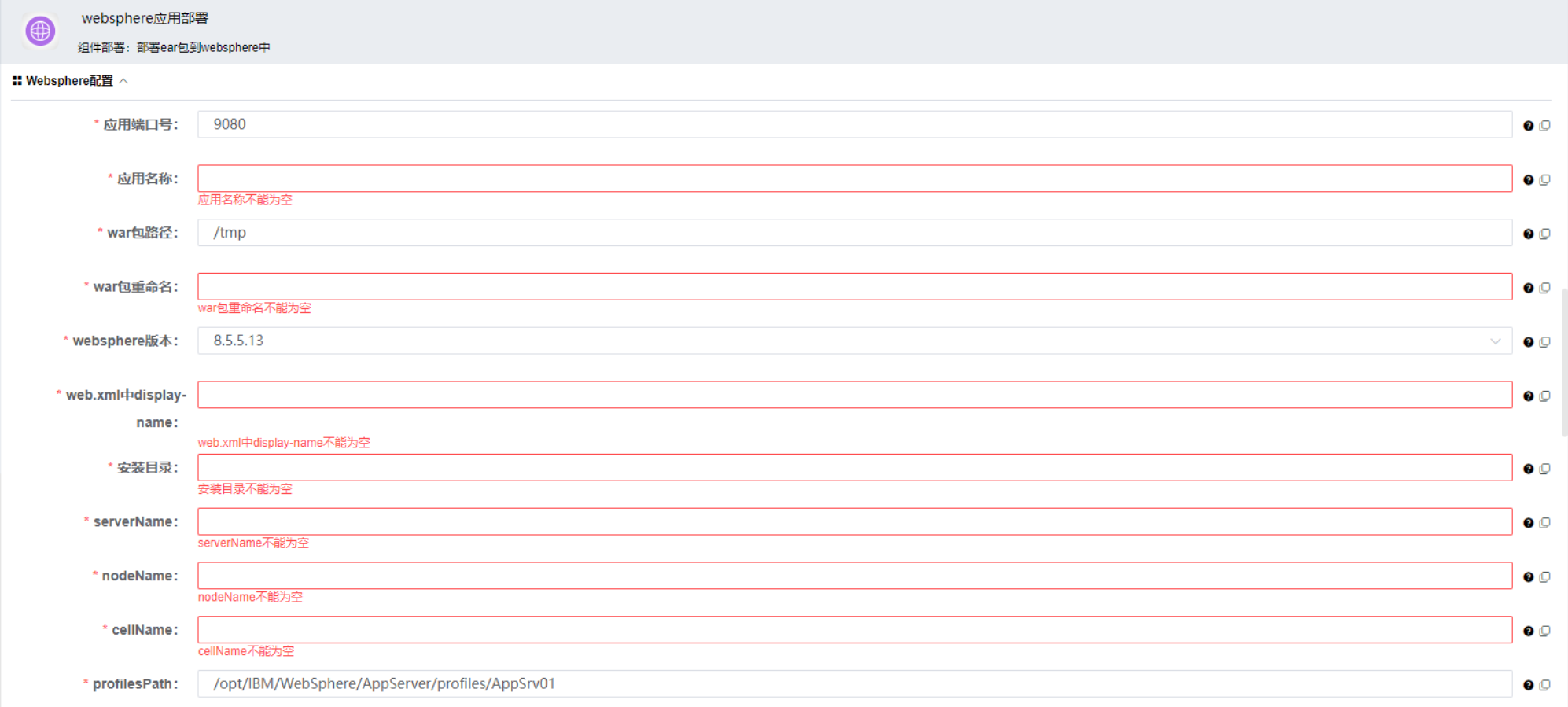Click the purple globe websphere component icon
The image size is (1568, 707).
[40, 31]
